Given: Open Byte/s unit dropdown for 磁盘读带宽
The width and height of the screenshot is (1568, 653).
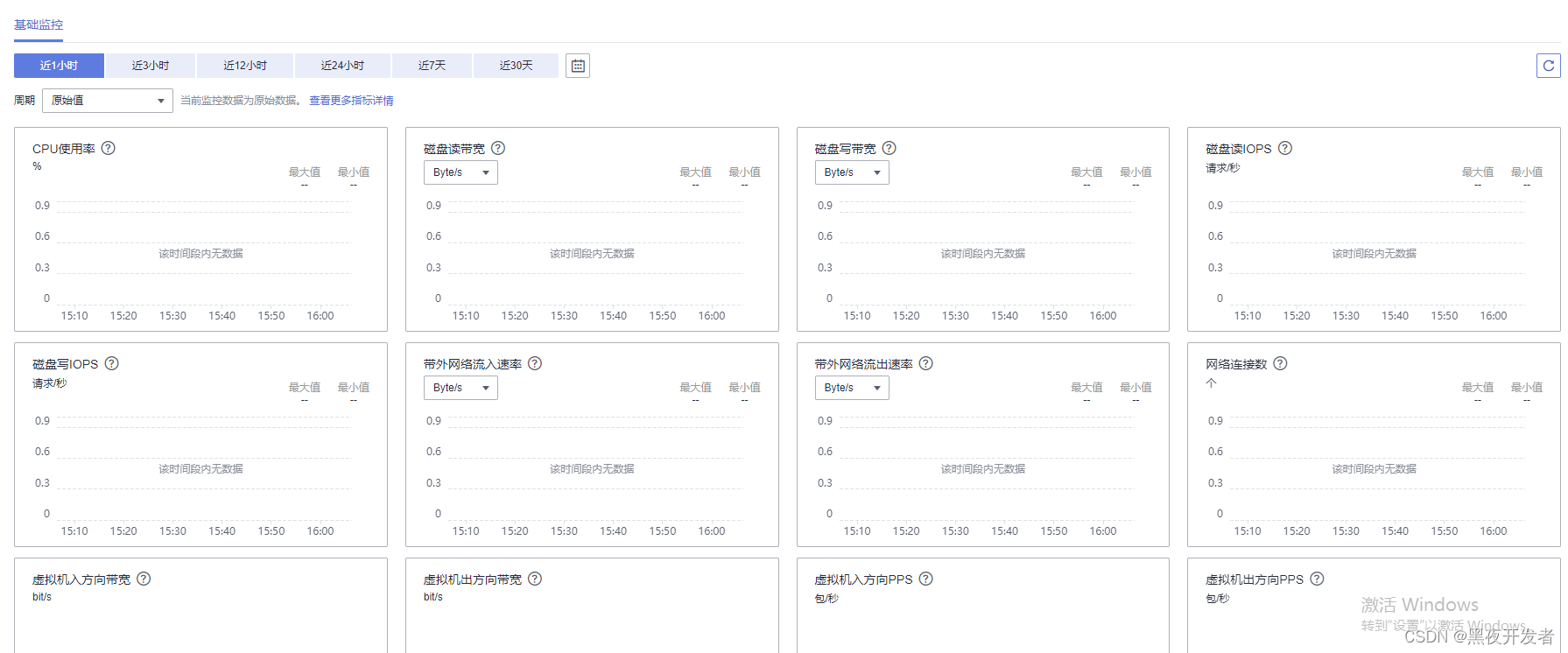Looking at the screenshot, I should pyautogui.click(x=461, y=172).
